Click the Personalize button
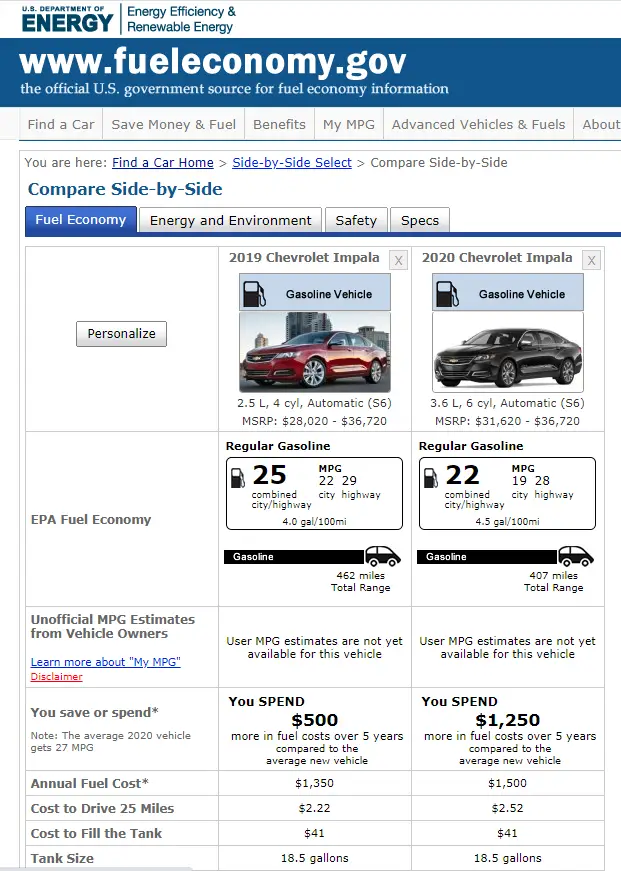The height and width of the screenshot is (871, 621). pyautogui.click(x=121, y=333)
